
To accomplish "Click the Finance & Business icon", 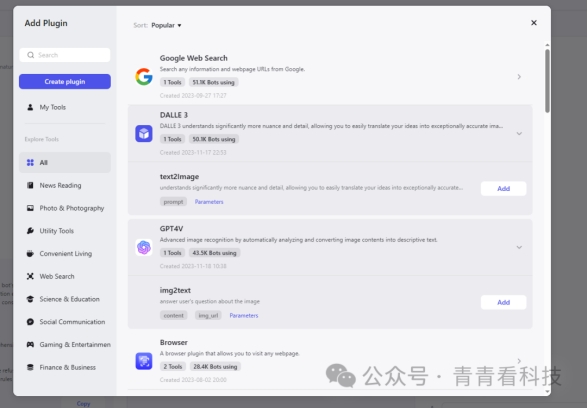I will click(x=30, y=367).
